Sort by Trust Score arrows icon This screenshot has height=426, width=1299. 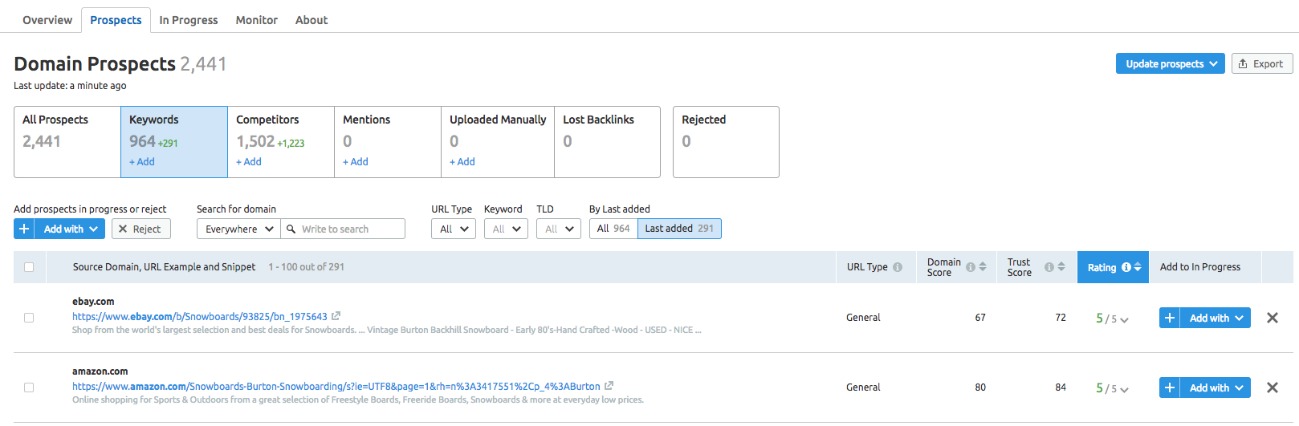pos(1063,267)
